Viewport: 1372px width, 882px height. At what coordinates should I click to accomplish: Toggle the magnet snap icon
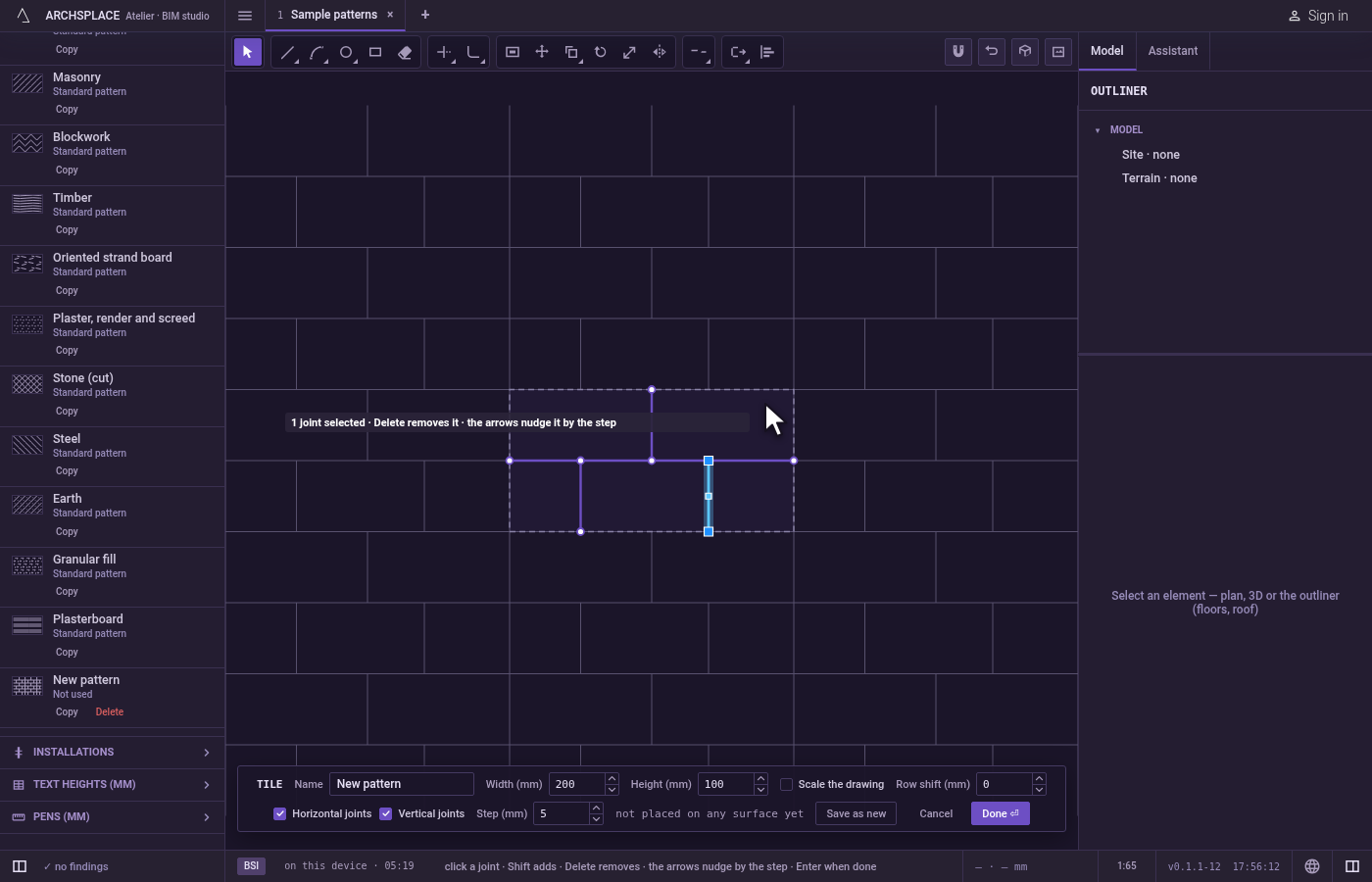click(958, 52)
